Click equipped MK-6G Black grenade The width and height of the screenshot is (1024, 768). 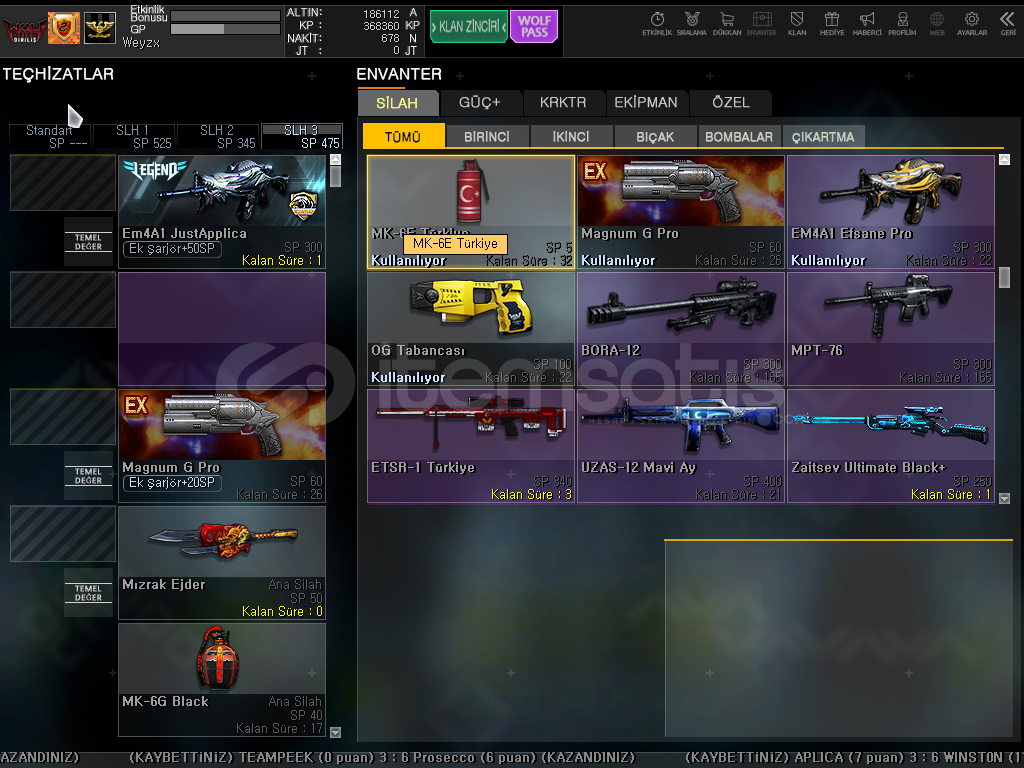(x=222, y=680)
